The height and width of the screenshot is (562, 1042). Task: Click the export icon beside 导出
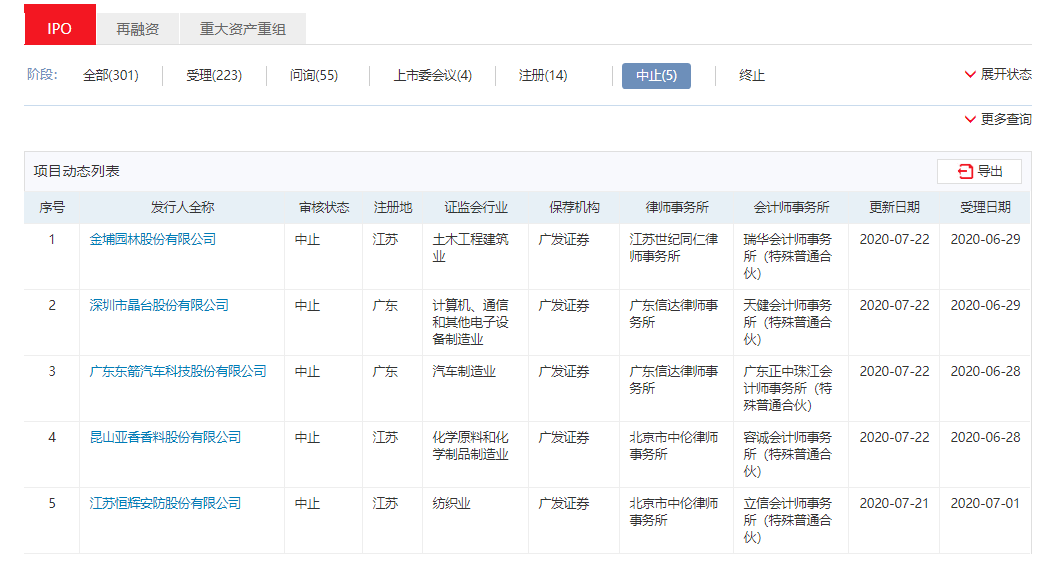965,172
